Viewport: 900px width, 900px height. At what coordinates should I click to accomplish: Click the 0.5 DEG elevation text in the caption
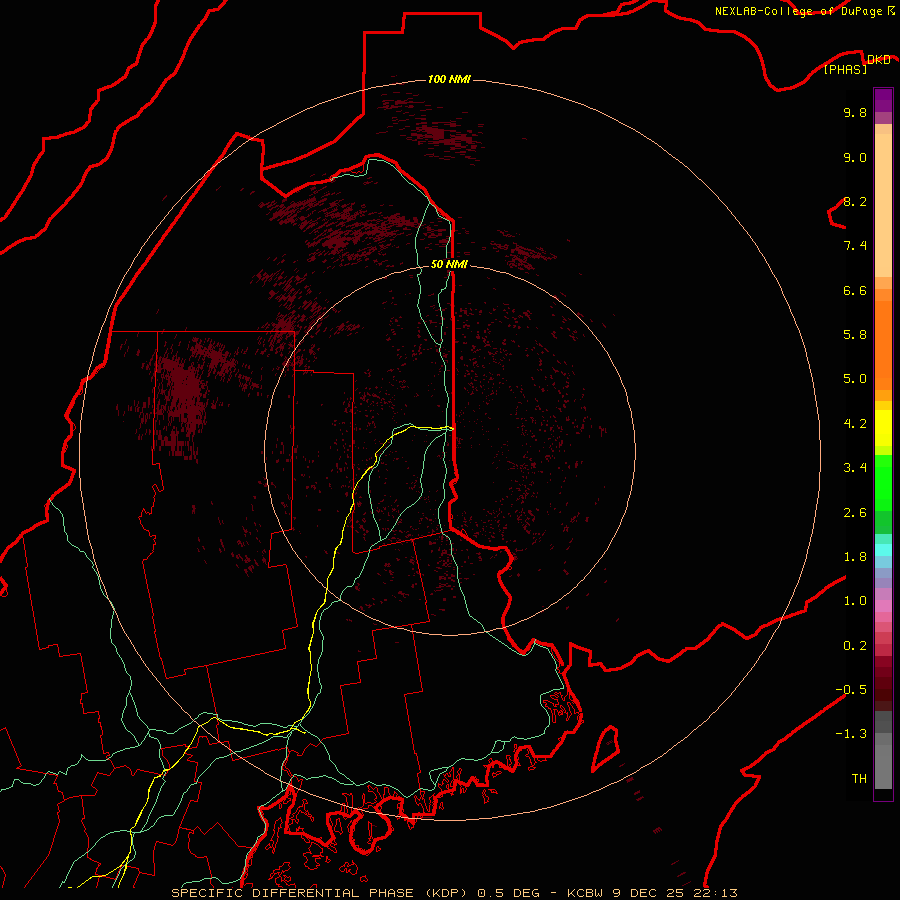[509, 893]
